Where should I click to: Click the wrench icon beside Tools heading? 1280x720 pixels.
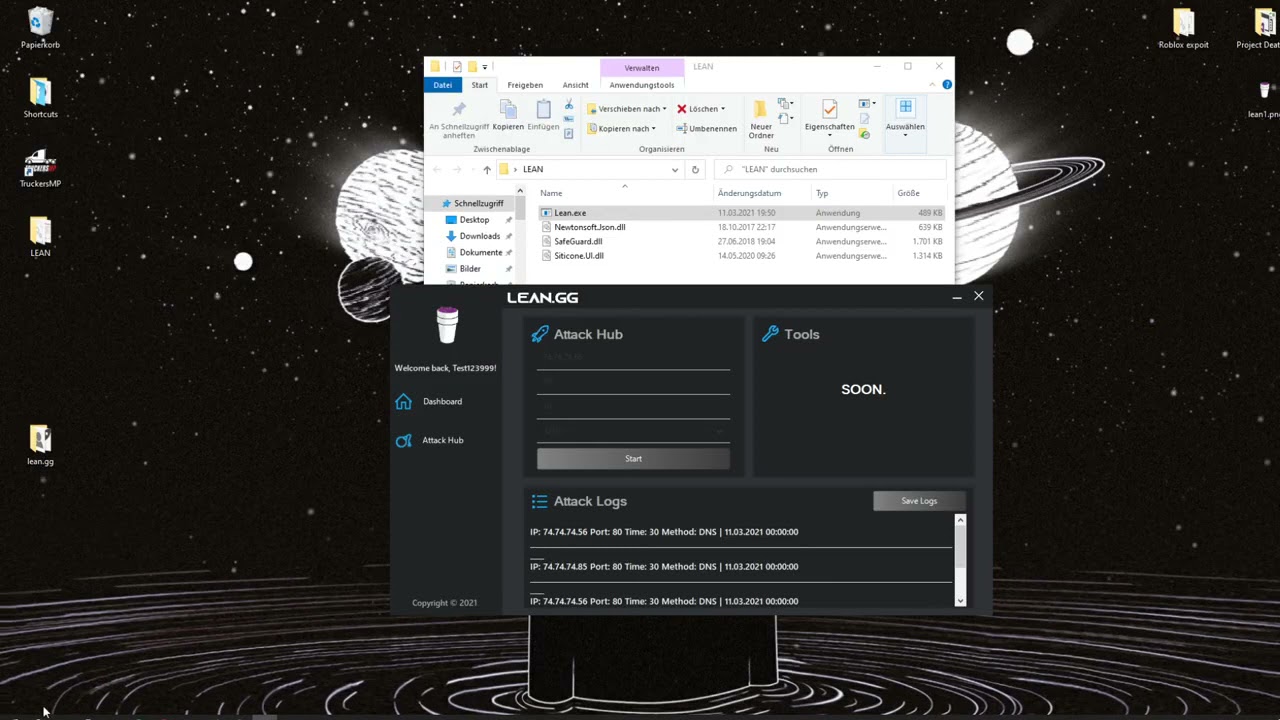(770, 334)
